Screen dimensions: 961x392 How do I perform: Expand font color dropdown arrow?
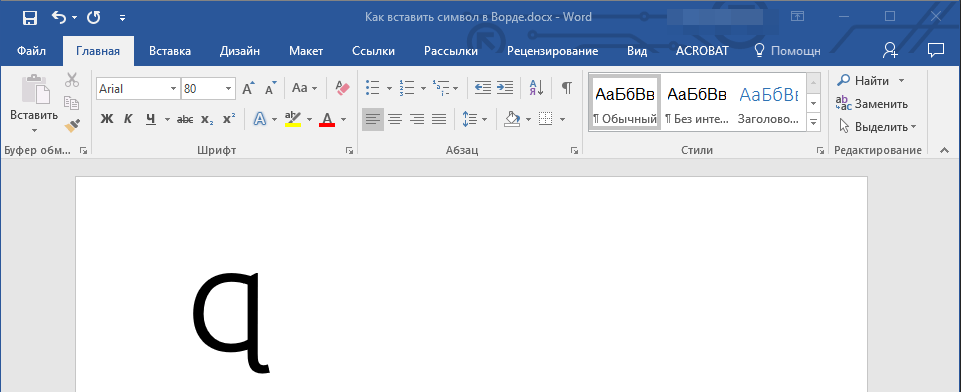[x=343, y=119]
